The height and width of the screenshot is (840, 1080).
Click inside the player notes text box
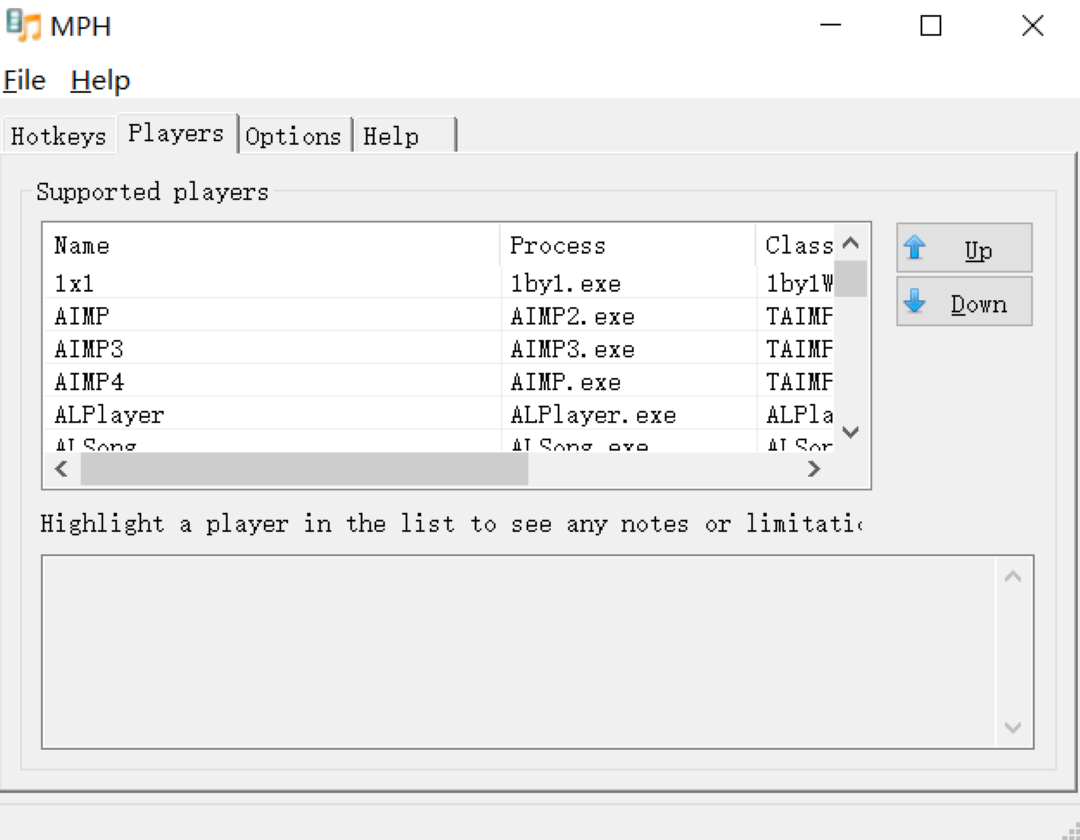520,651
